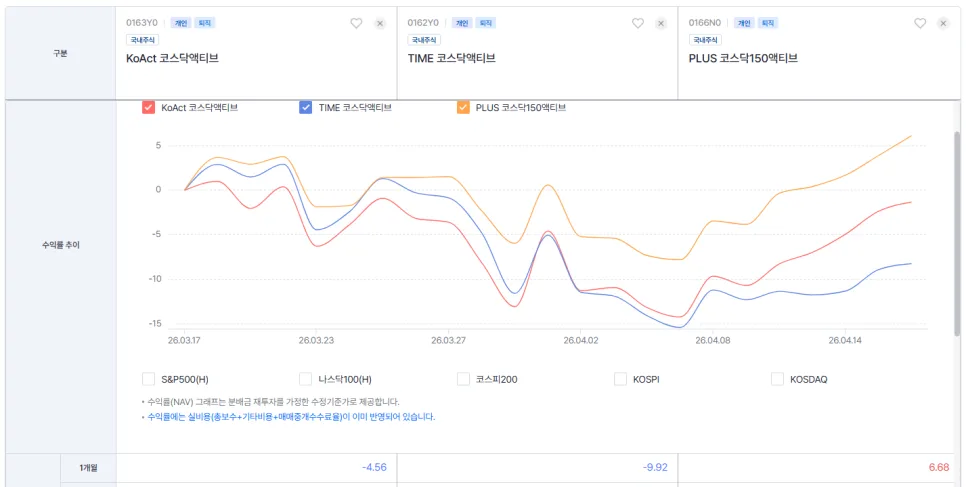Uncheck PLUS 코스닥150액티브 chart line

463,107
